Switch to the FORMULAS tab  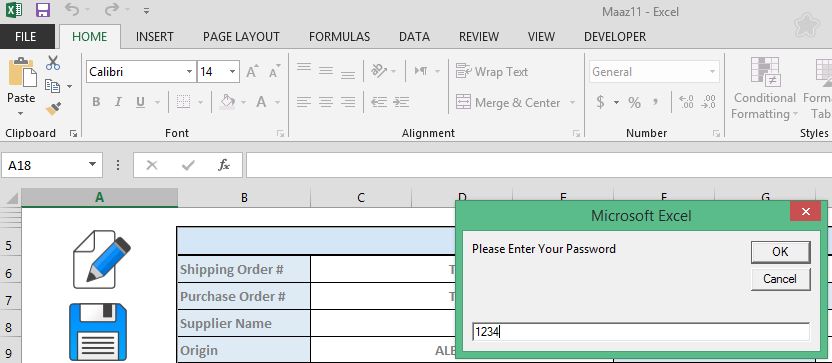pyautogui.click(x=340, y=37)
